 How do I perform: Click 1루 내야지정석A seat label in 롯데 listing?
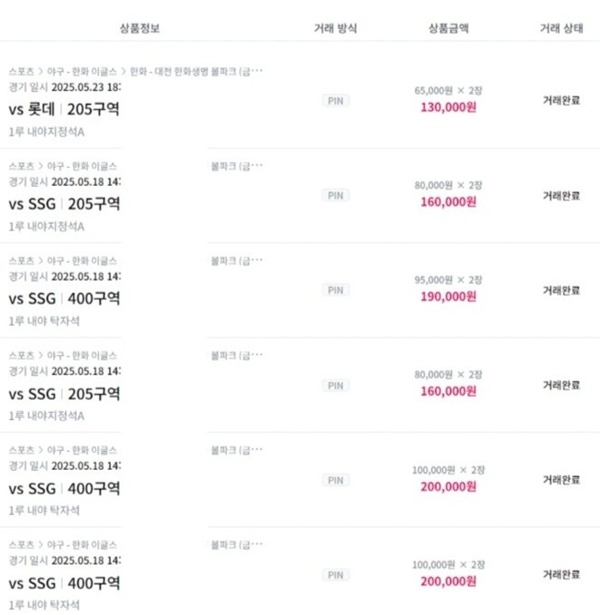point(46,132)
